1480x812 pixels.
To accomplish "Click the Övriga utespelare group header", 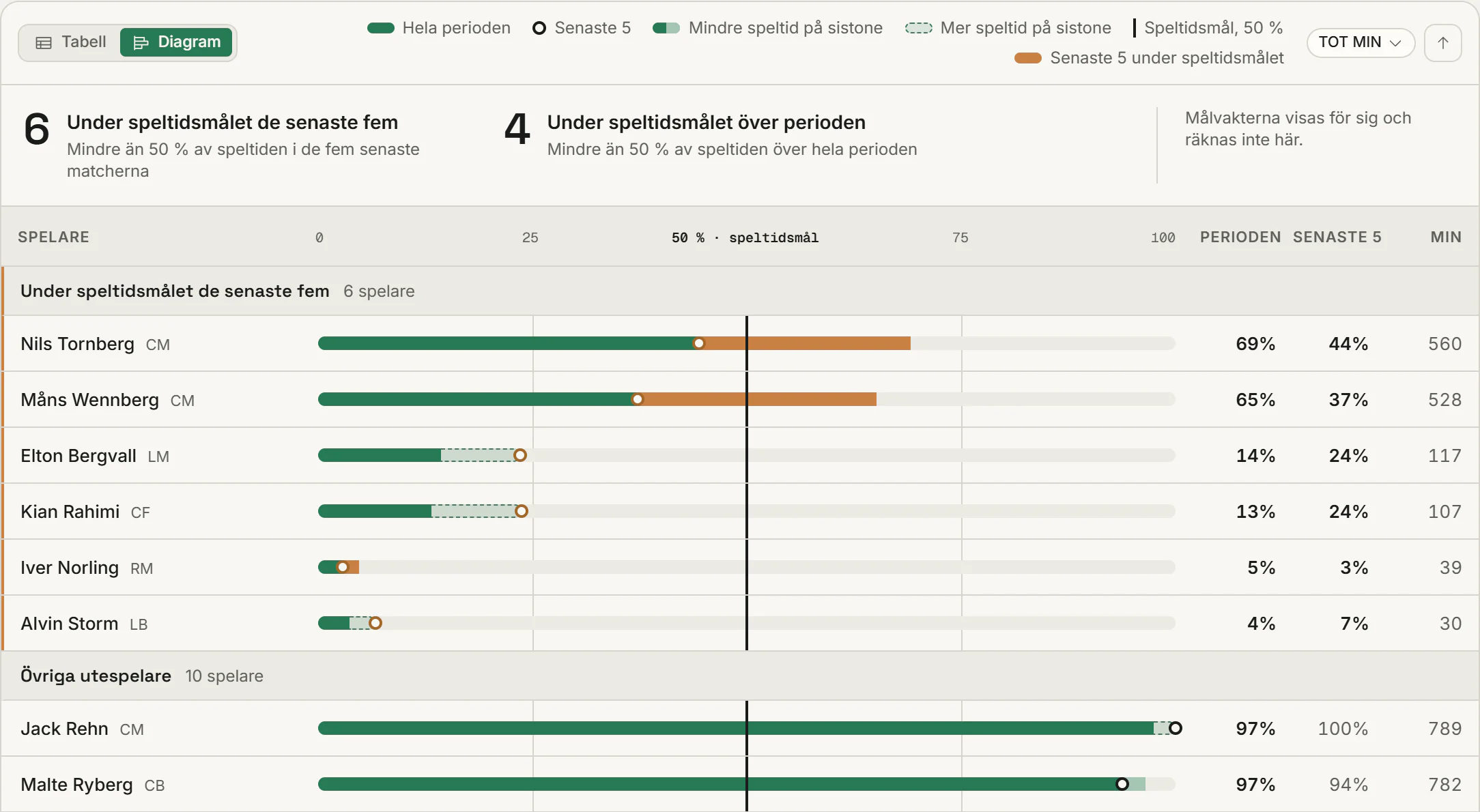I will (x=740, y=676).
